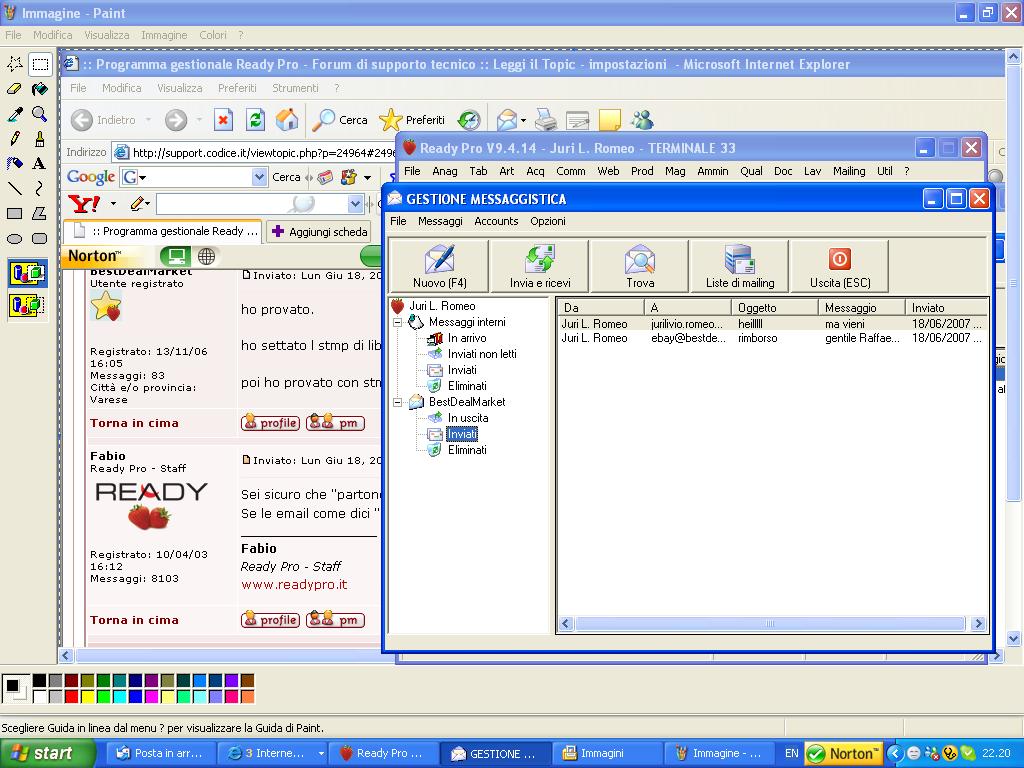This screenshot has width=1024, height=768.
Task: Open the Accounts menu in Gestione Messaggistica
Action: coord(496,221)
